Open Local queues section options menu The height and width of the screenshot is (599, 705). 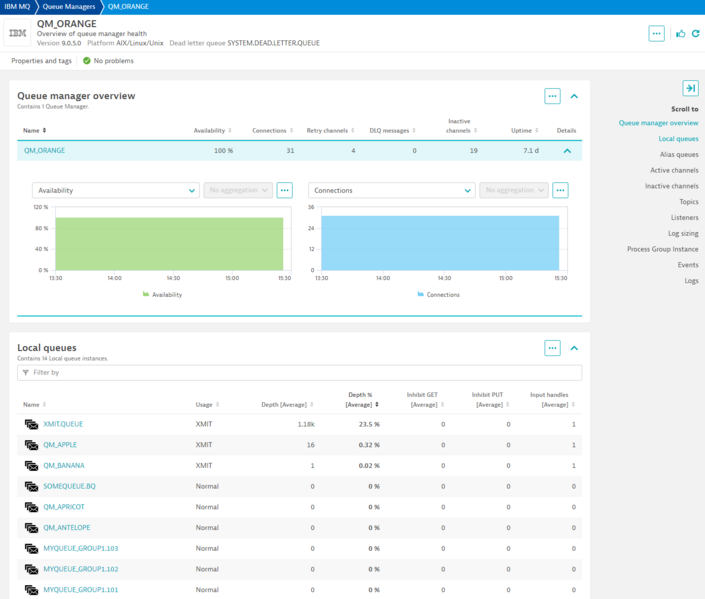click(552, 348)
